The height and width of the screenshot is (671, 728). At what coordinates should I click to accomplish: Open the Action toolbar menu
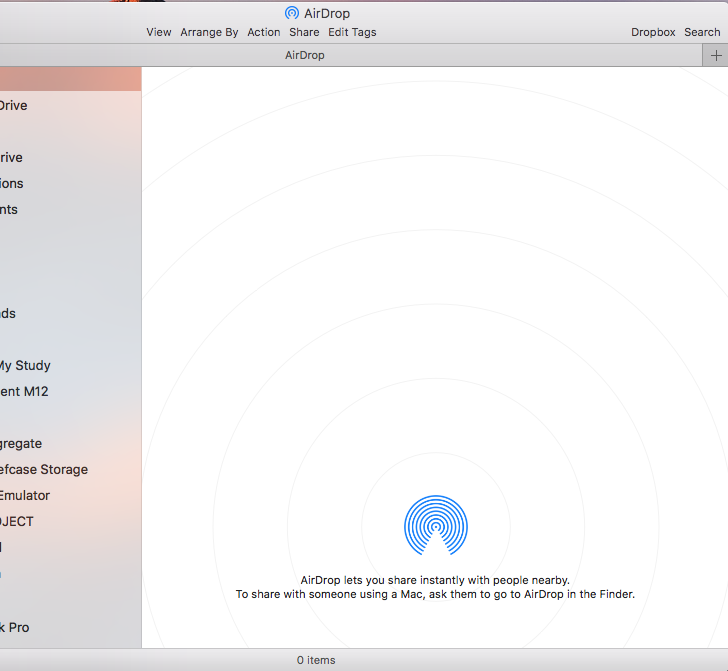point(264,33)
